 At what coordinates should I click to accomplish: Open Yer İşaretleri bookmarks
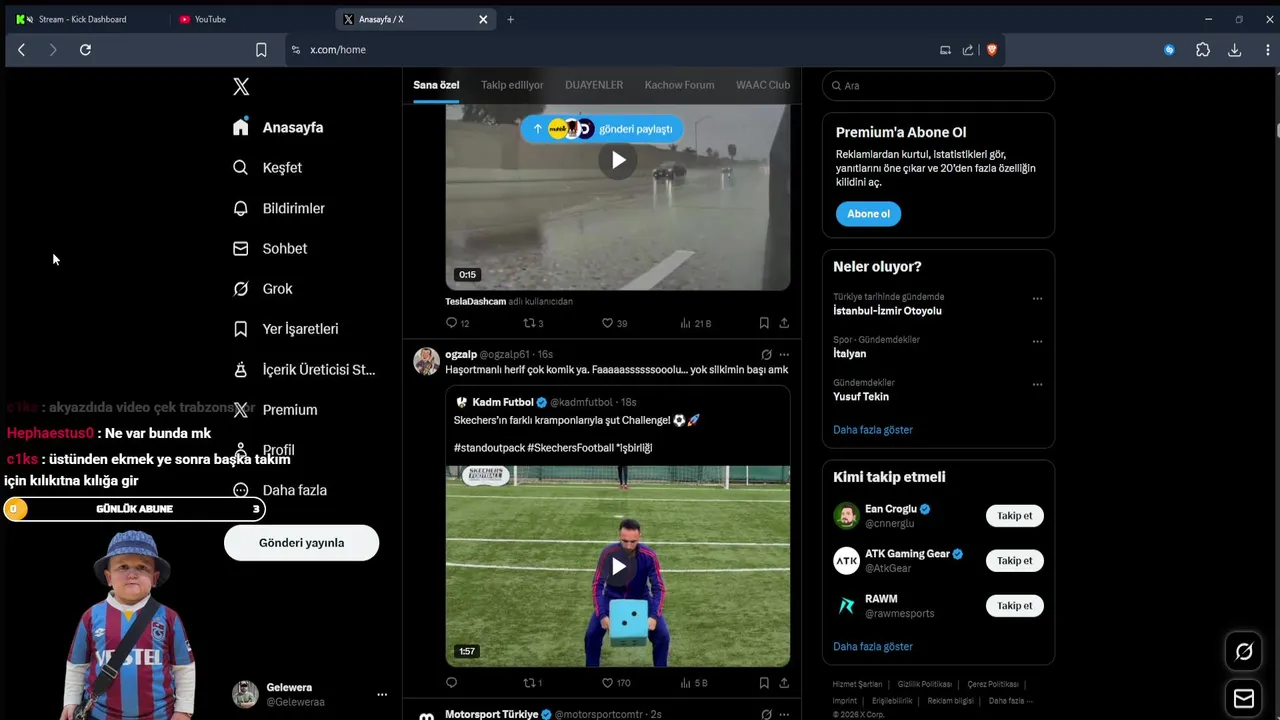coord(286,329)
